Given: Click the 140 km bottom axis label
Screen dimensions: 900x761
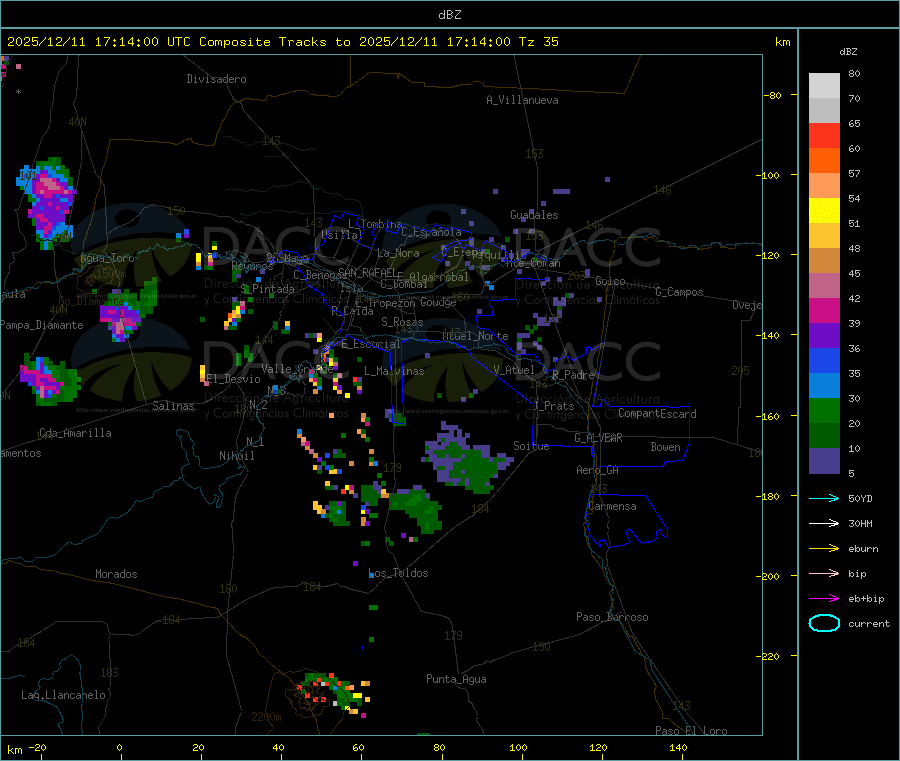Looking at the screenshot, I should point(678,747).
